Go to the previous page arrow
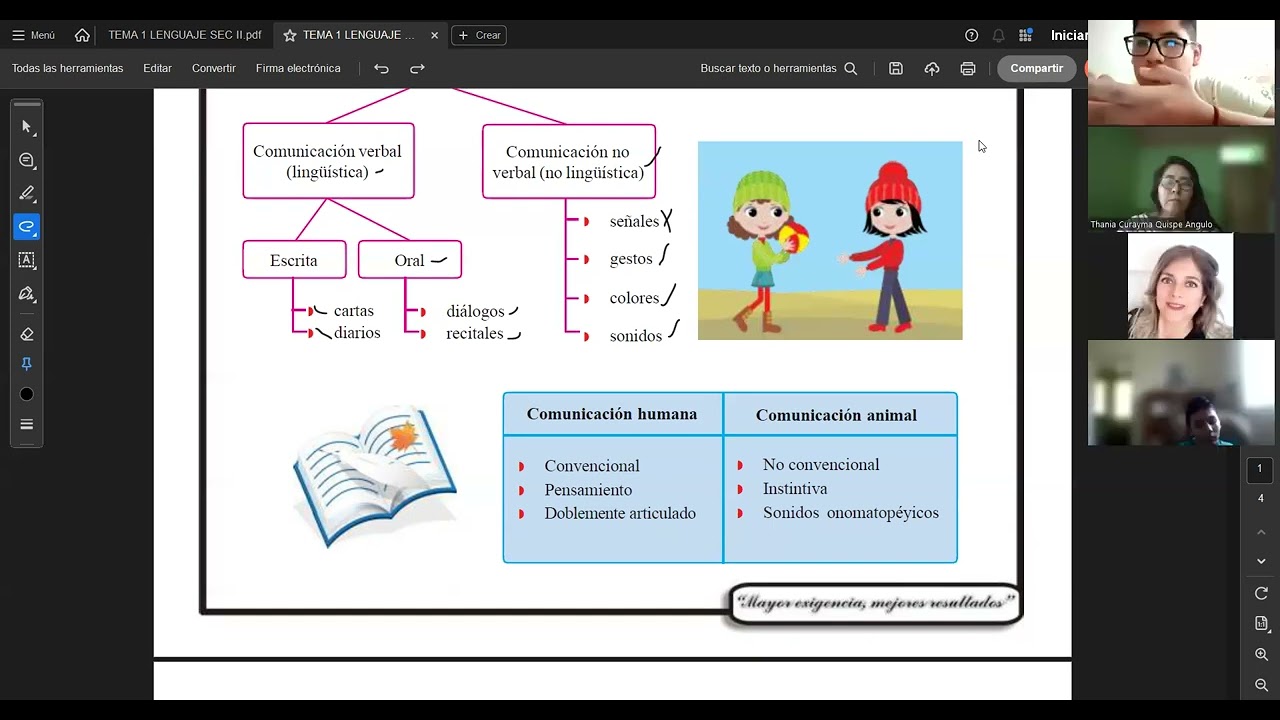The image size is (1280, 720). click(x=1261, y=530)
